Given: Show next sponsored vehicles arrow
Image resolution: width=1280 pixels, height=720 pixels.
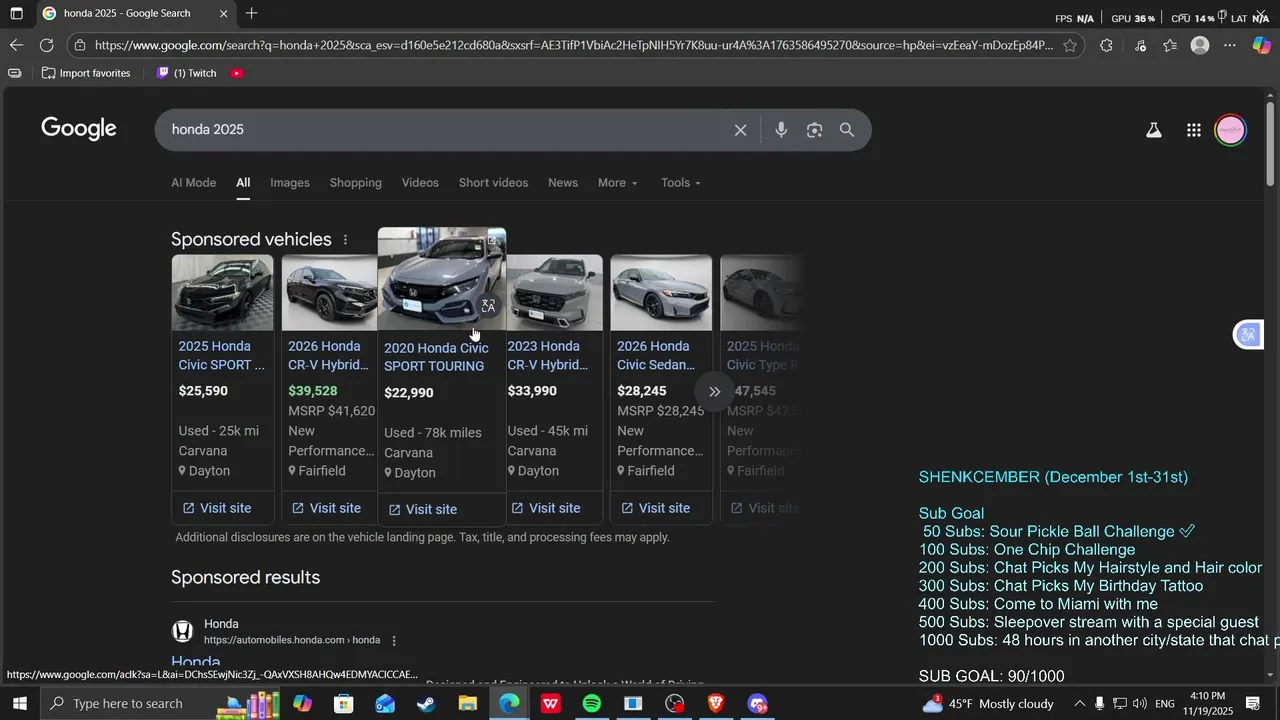Looking at the screenshot, I should click(x=714, y=392).
